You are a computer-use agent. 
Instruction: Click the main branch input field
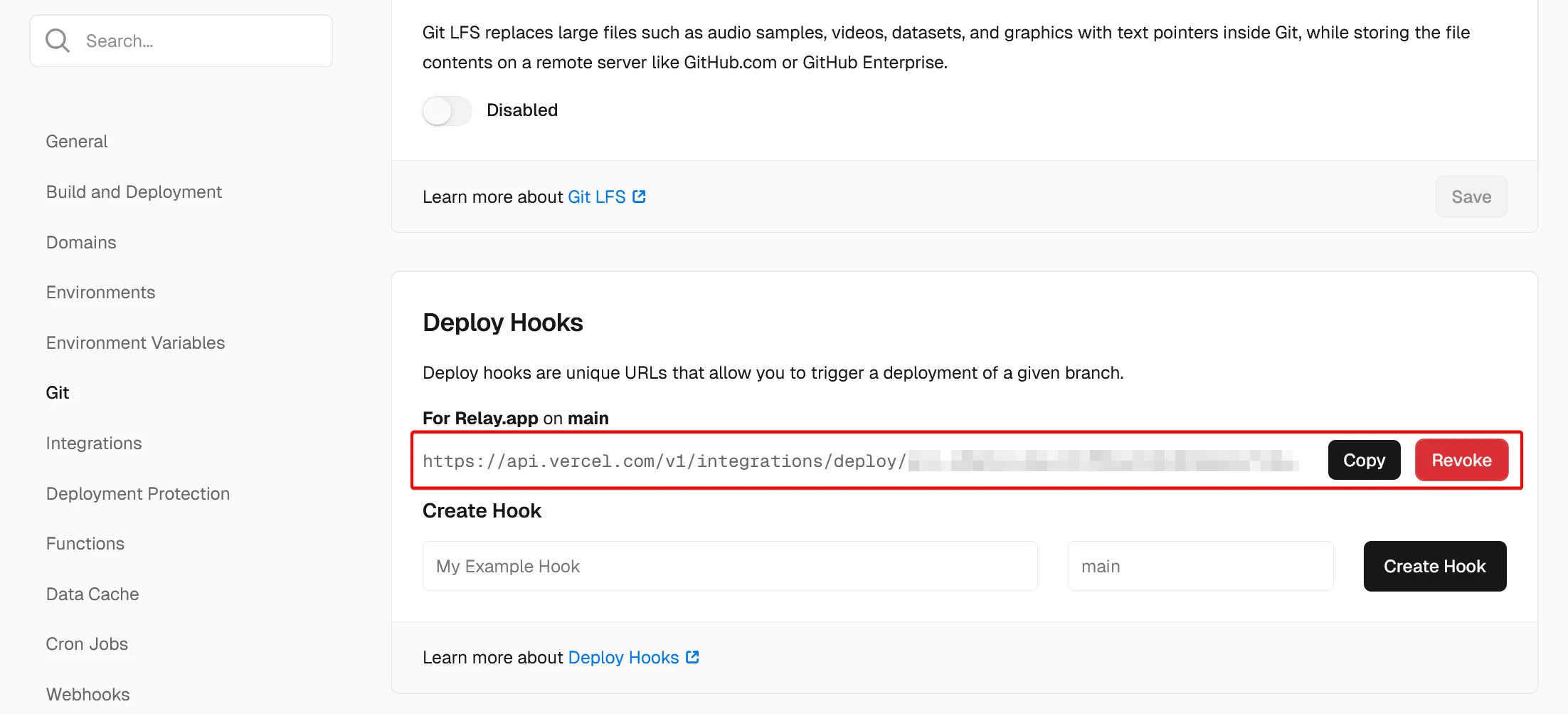click(x=1200, y=566)
